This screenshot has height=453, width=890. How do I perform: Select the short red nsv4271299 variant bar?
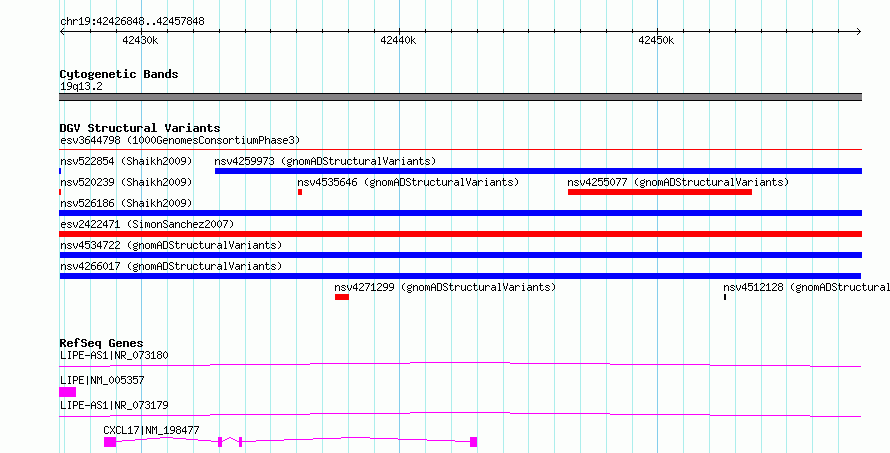(x=342, y=297)
